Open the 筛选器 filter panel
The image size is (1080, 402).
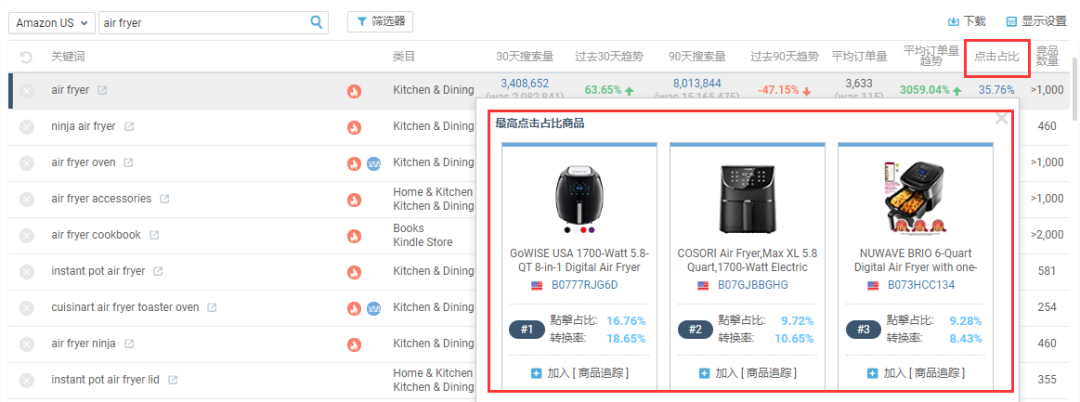click(380, 22)
